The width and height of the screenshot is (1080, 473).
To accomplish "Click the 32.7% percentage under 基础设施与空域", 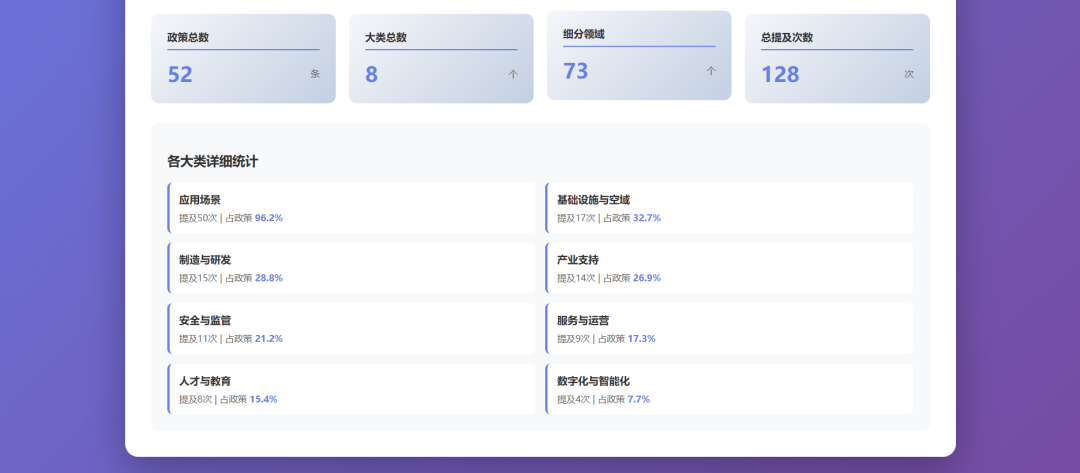I will pyautogui.click(x=647, y=217).
